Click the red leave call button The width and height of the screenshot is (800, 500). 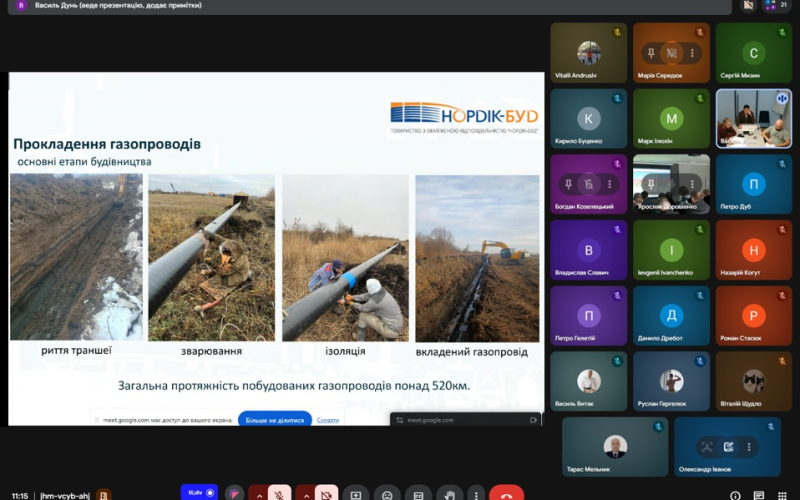click(x=506, y=494)
